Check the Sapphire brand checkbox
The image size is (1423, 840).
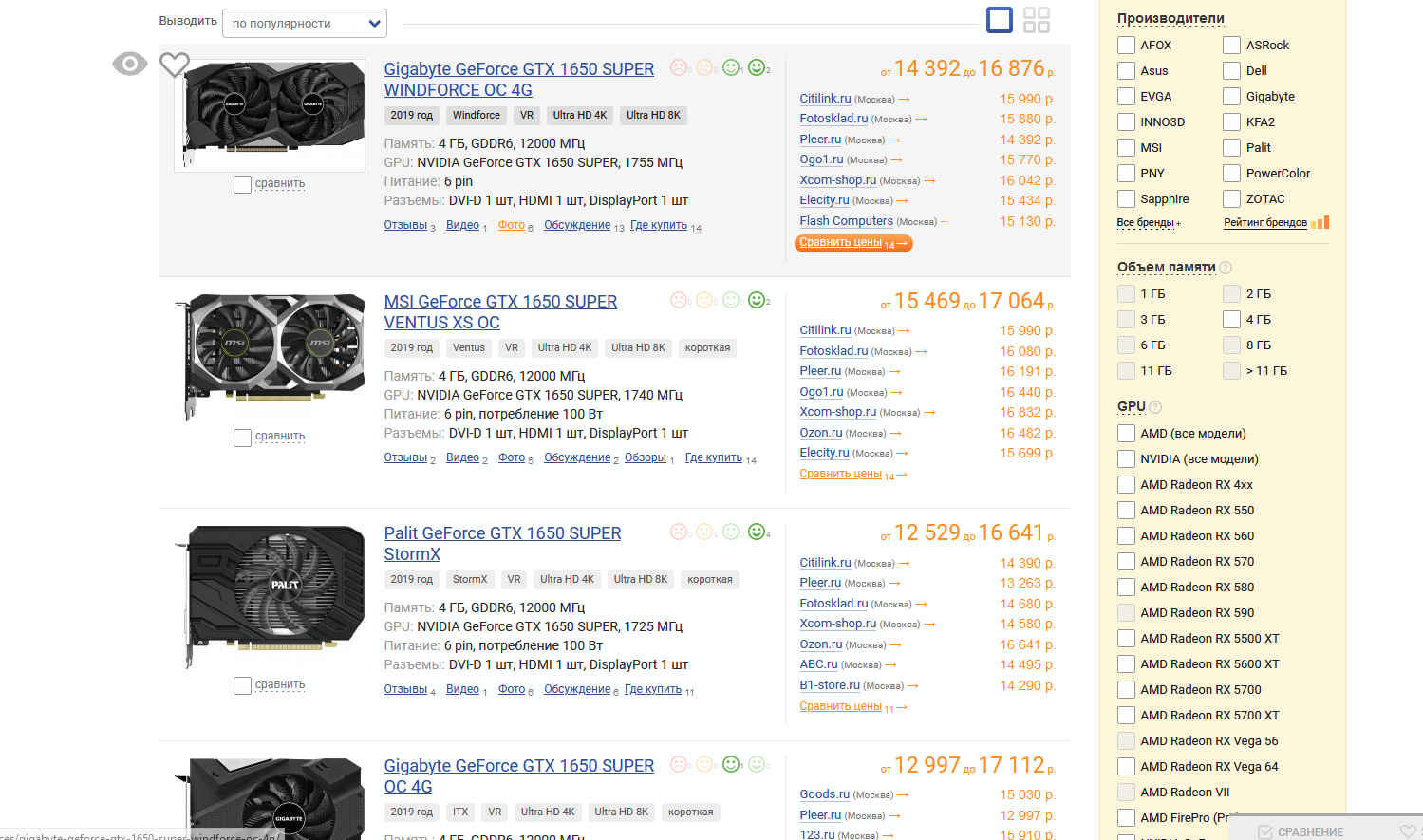click(1127, 198)
